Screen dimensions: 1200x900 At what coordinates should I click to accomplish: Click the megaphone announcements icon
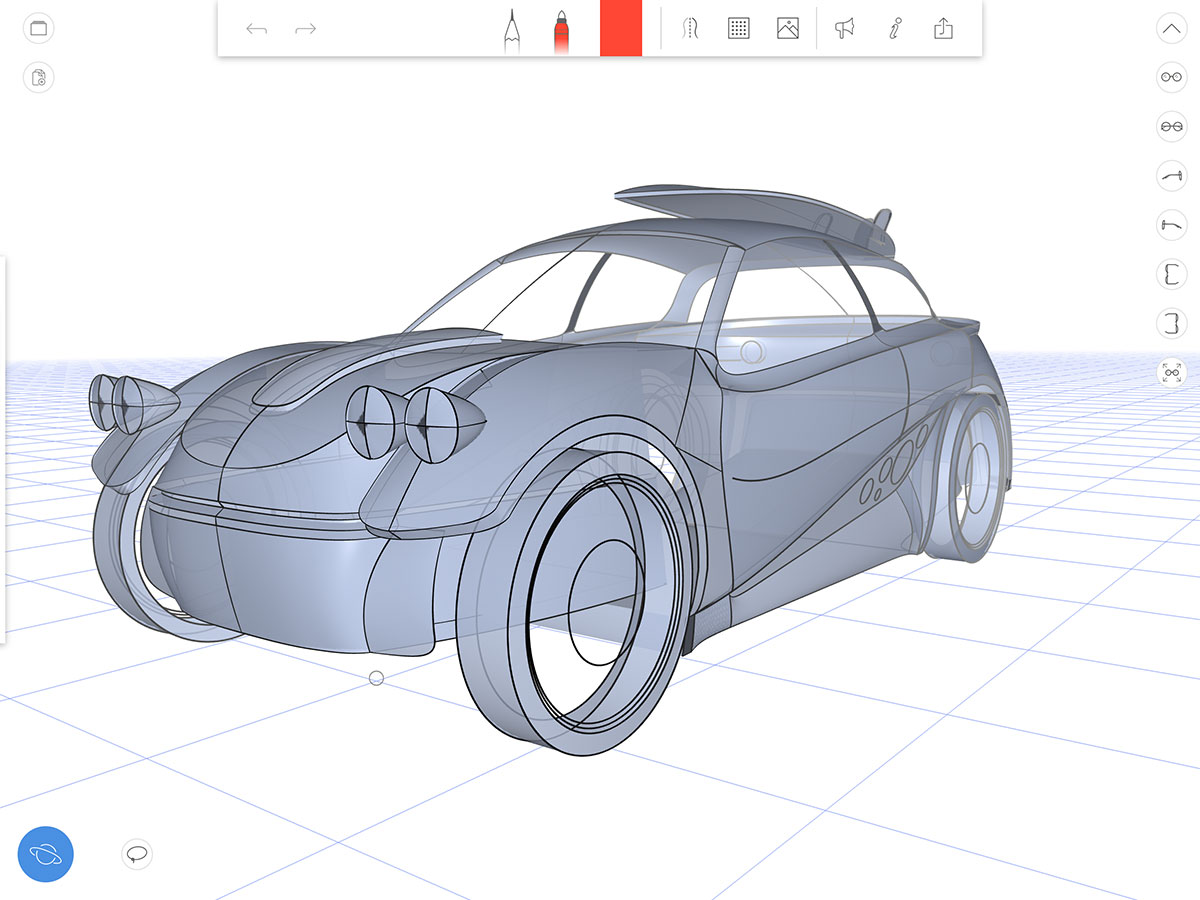(x=846, y=29)
